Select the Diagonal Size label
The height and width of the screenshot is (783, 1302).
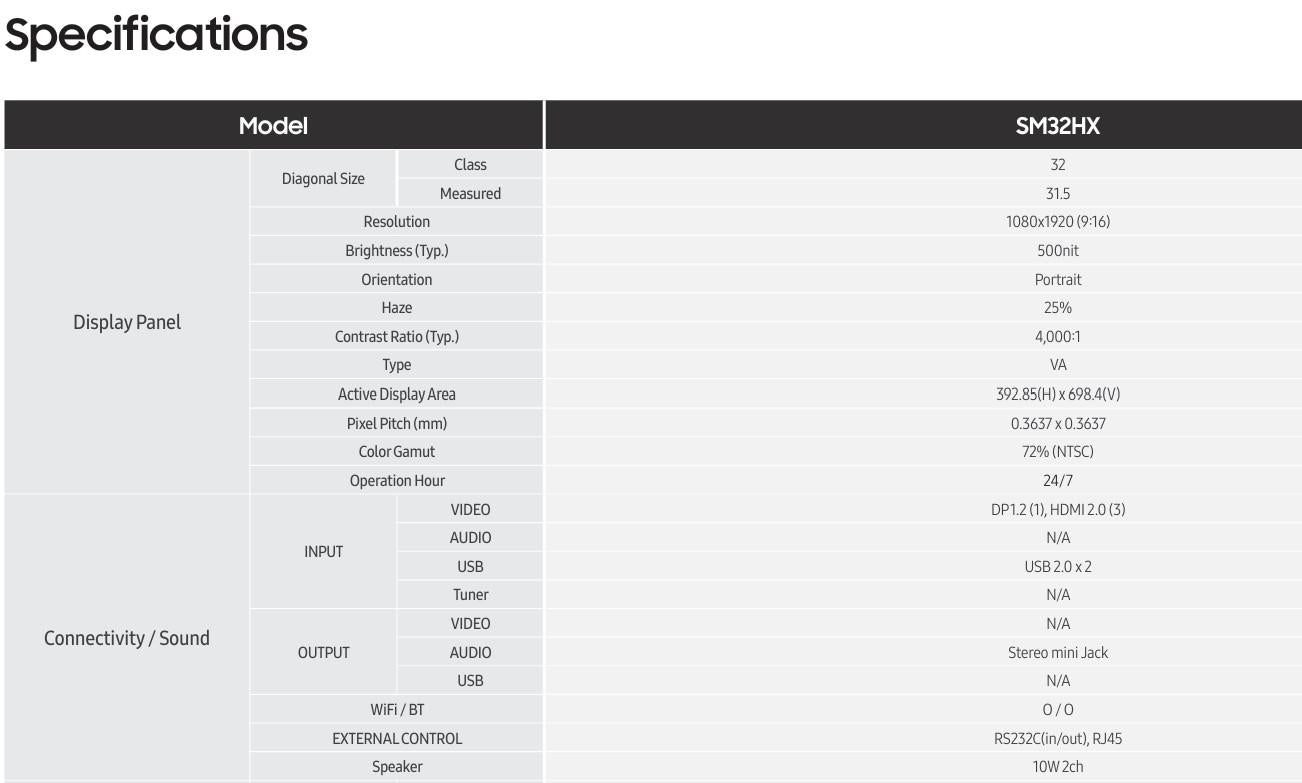coord(323,179)
